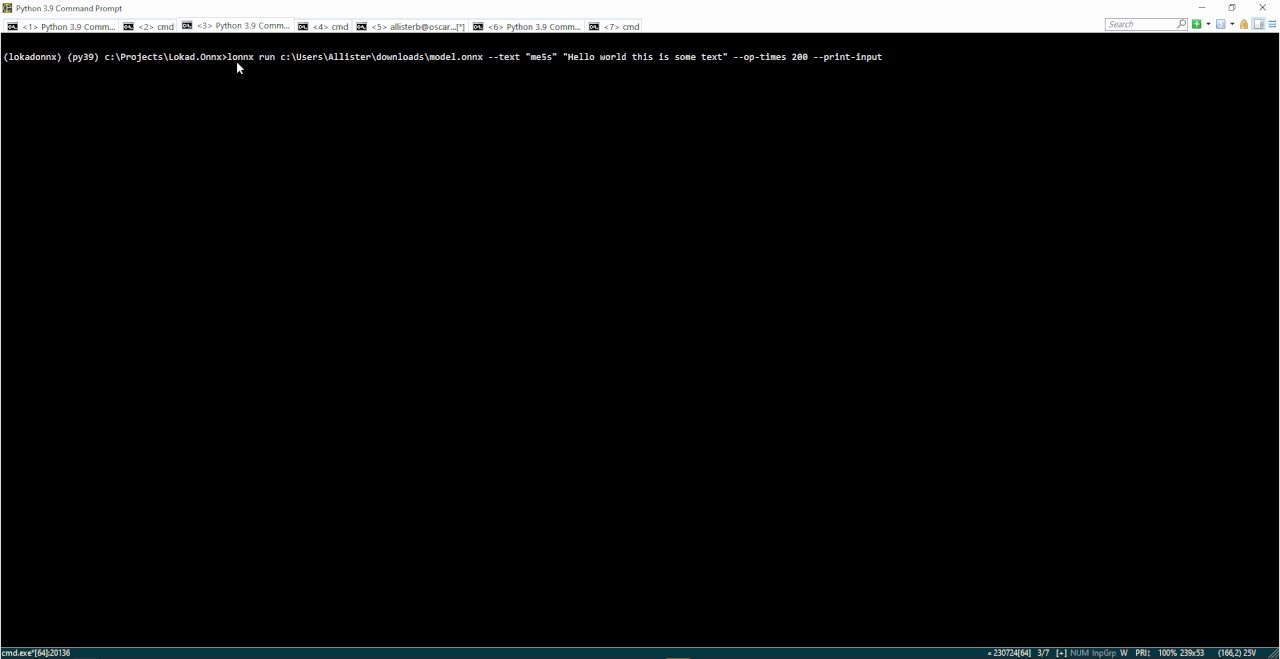Expand the new console dropdown arrow
The image size is (1280, 659).
pyautogui.click(x=1208, y=24)
